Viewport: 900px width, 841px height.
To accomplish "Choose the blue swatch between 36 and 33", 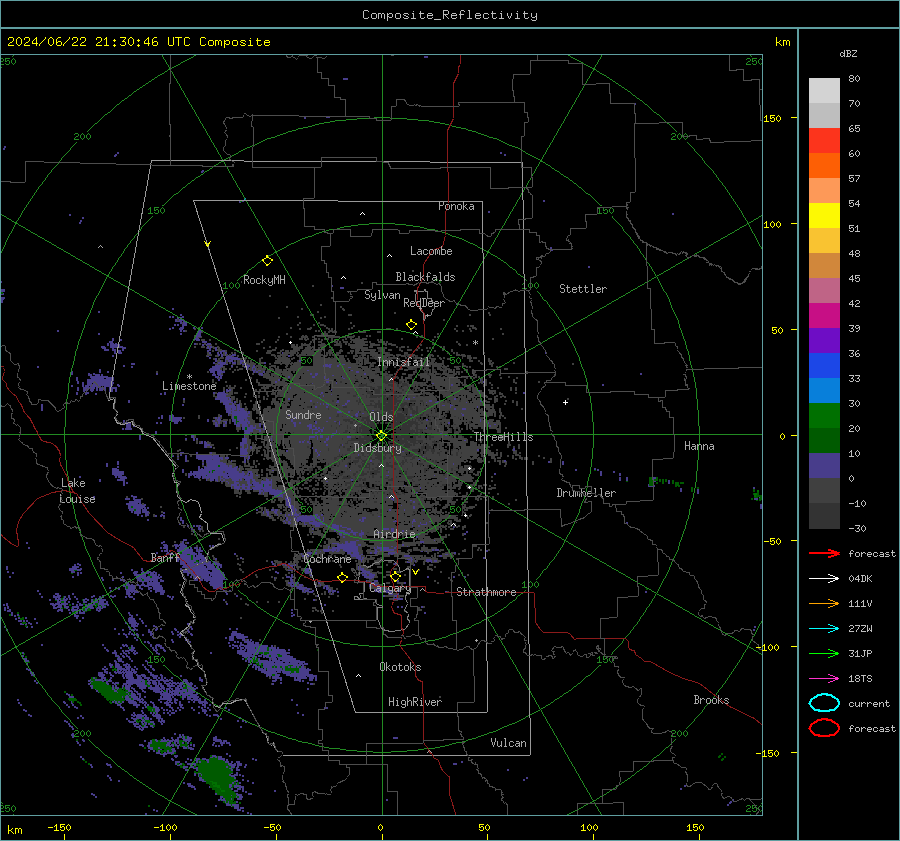I will pos(824,366).
